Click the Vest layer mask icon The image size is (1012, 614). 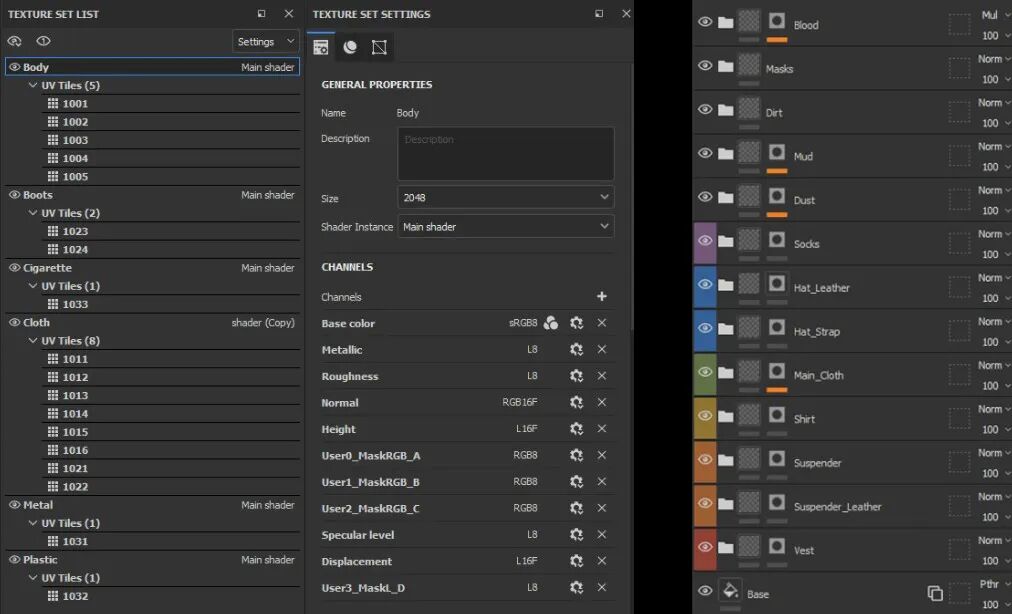(777, 546)
